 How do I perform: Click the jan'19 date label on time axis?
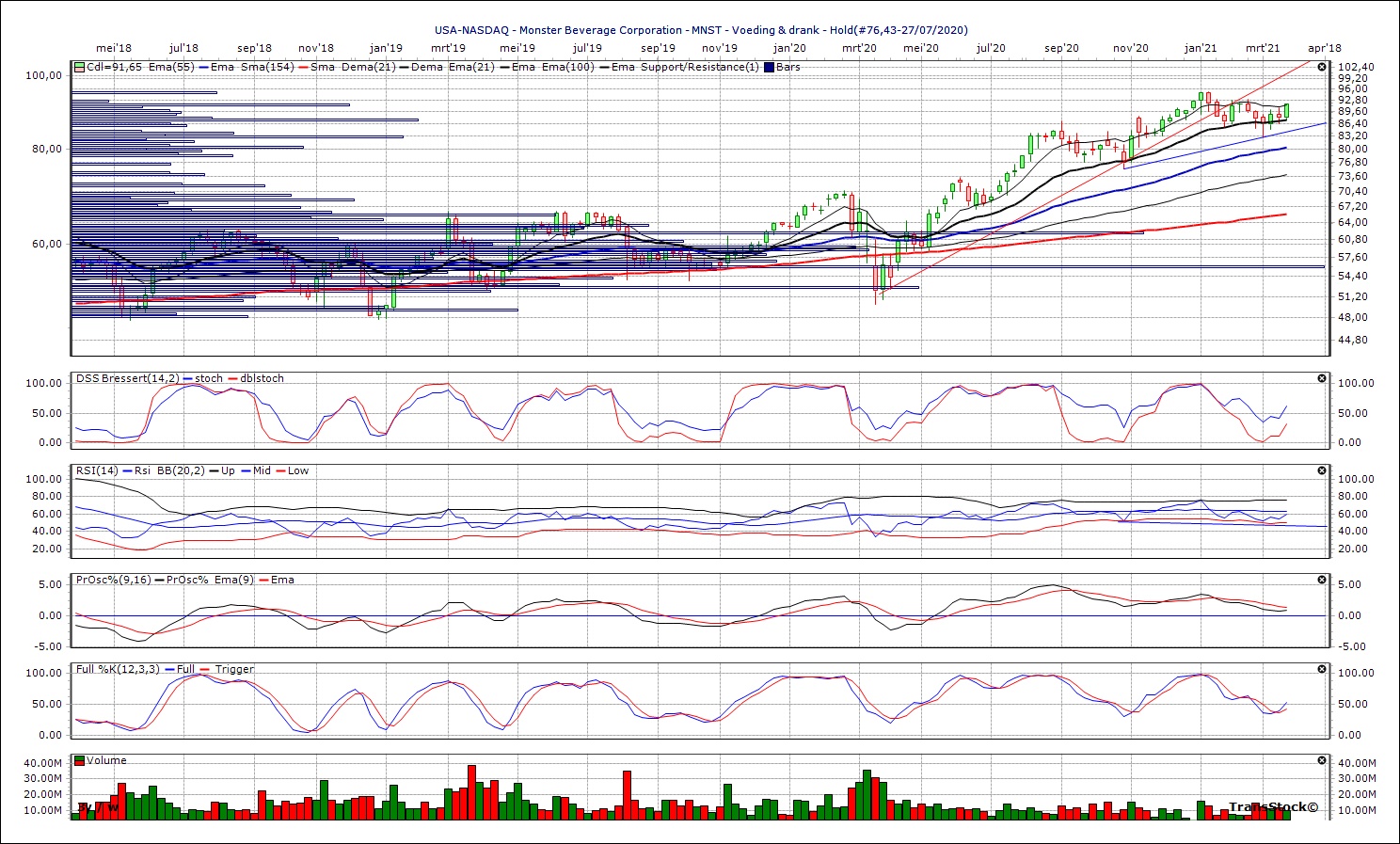386,48
